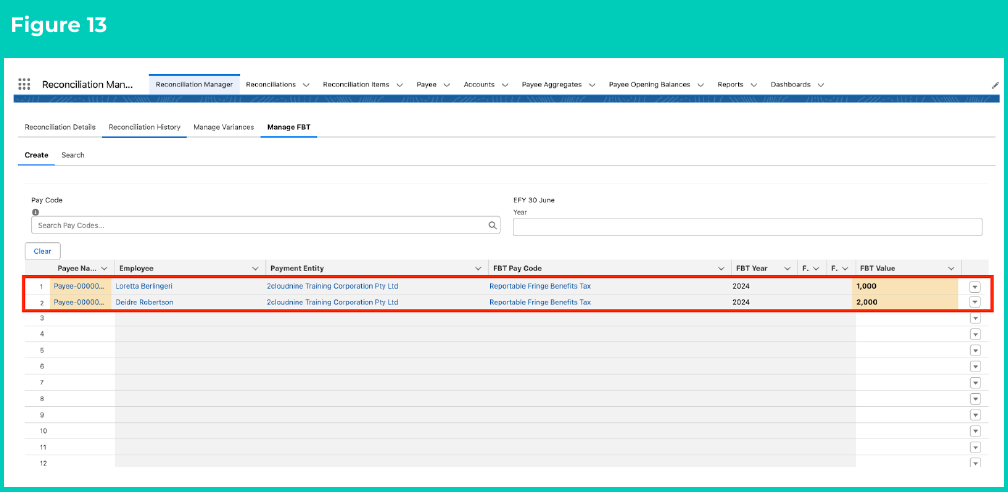
Task: Click FBT Value cell 1,000
Action: click(906, 286)
